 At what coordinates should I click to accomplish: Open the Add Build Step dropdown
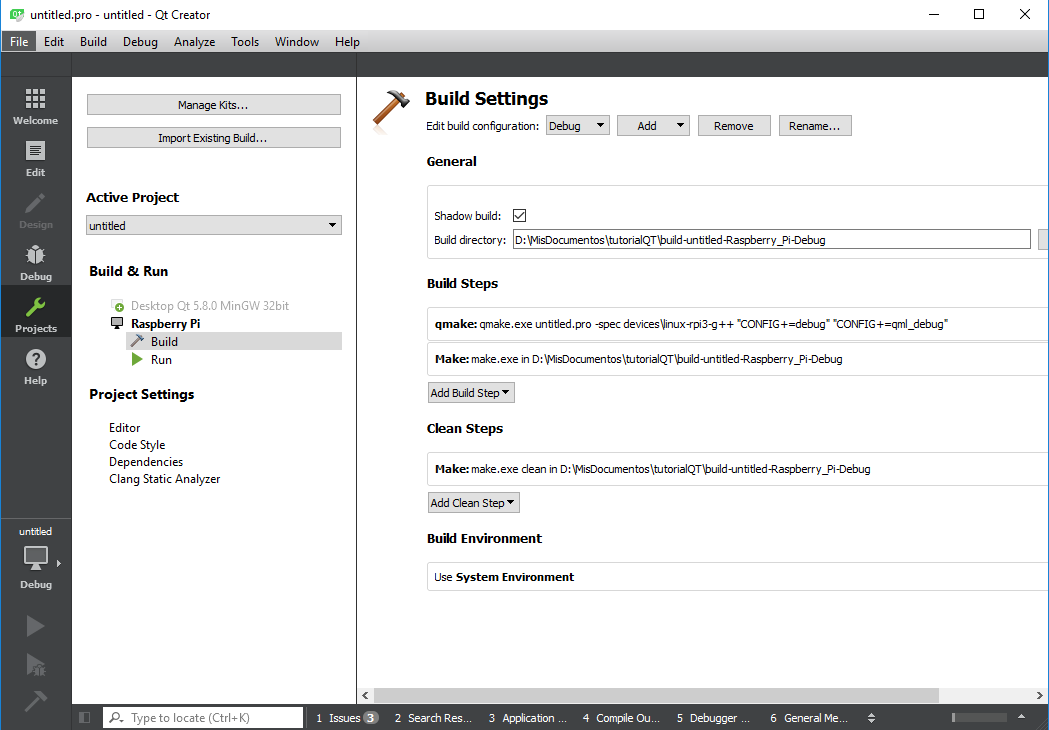pos(471,393)
